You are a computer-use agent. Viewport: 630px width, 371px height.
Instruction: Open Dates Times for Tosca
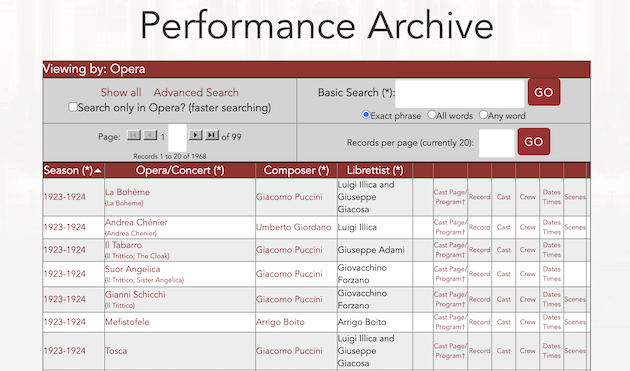click(x=552, y=351)
